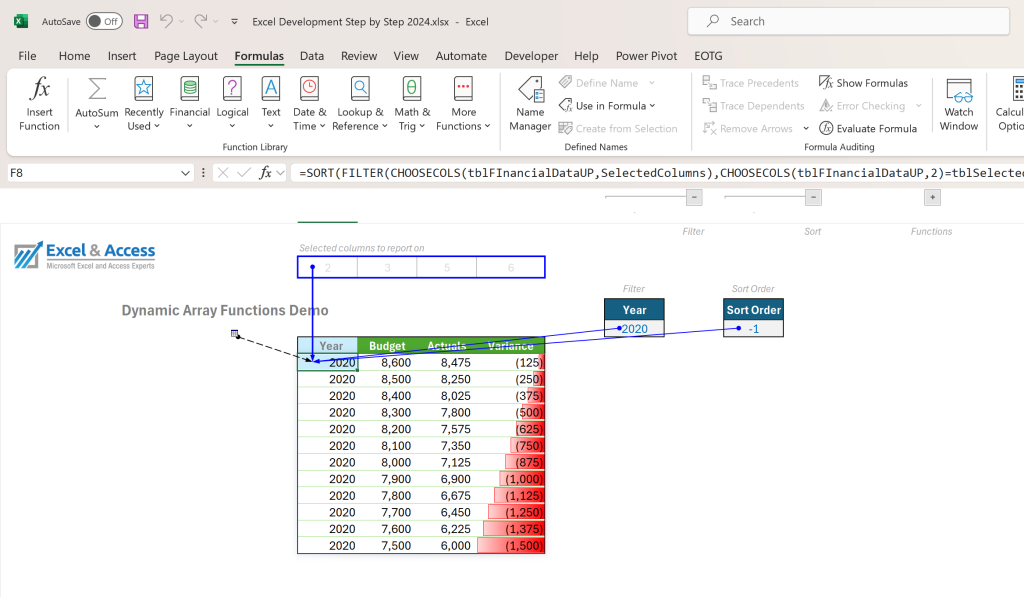This screenshot has width=1024, height=597.
Task: Open Evaluate Formula dialog
Action: click(x=868, y=129)
